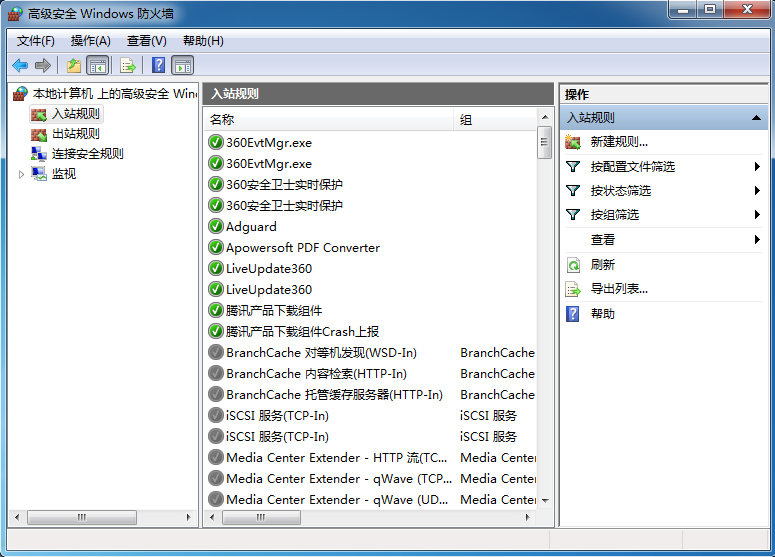Click the rule list scroll down arrow
775x557 pixels.
(545, 501)
